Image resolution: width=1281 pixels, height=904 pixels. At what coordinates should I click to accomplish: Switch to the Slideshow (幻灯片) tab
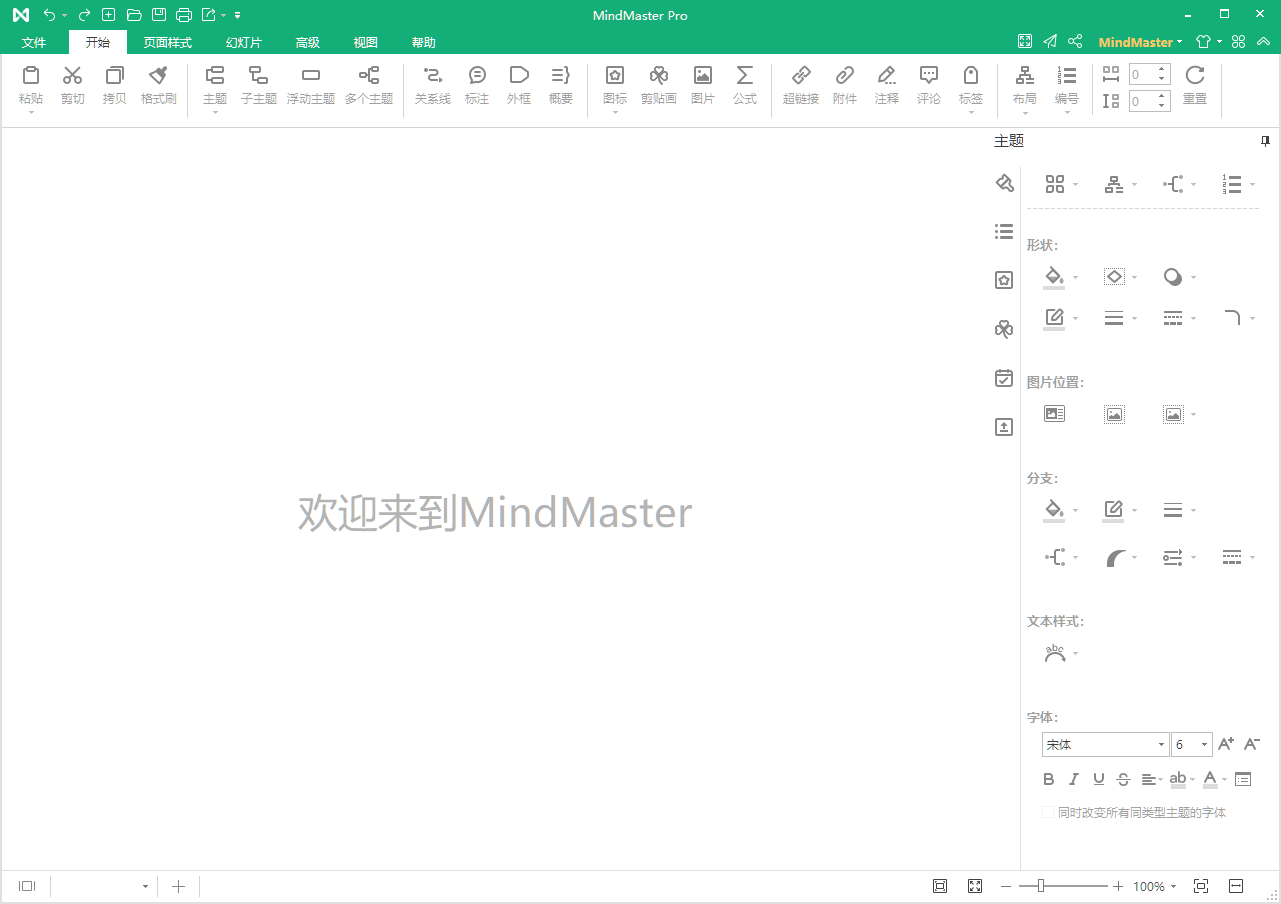(x=244, y=43)
